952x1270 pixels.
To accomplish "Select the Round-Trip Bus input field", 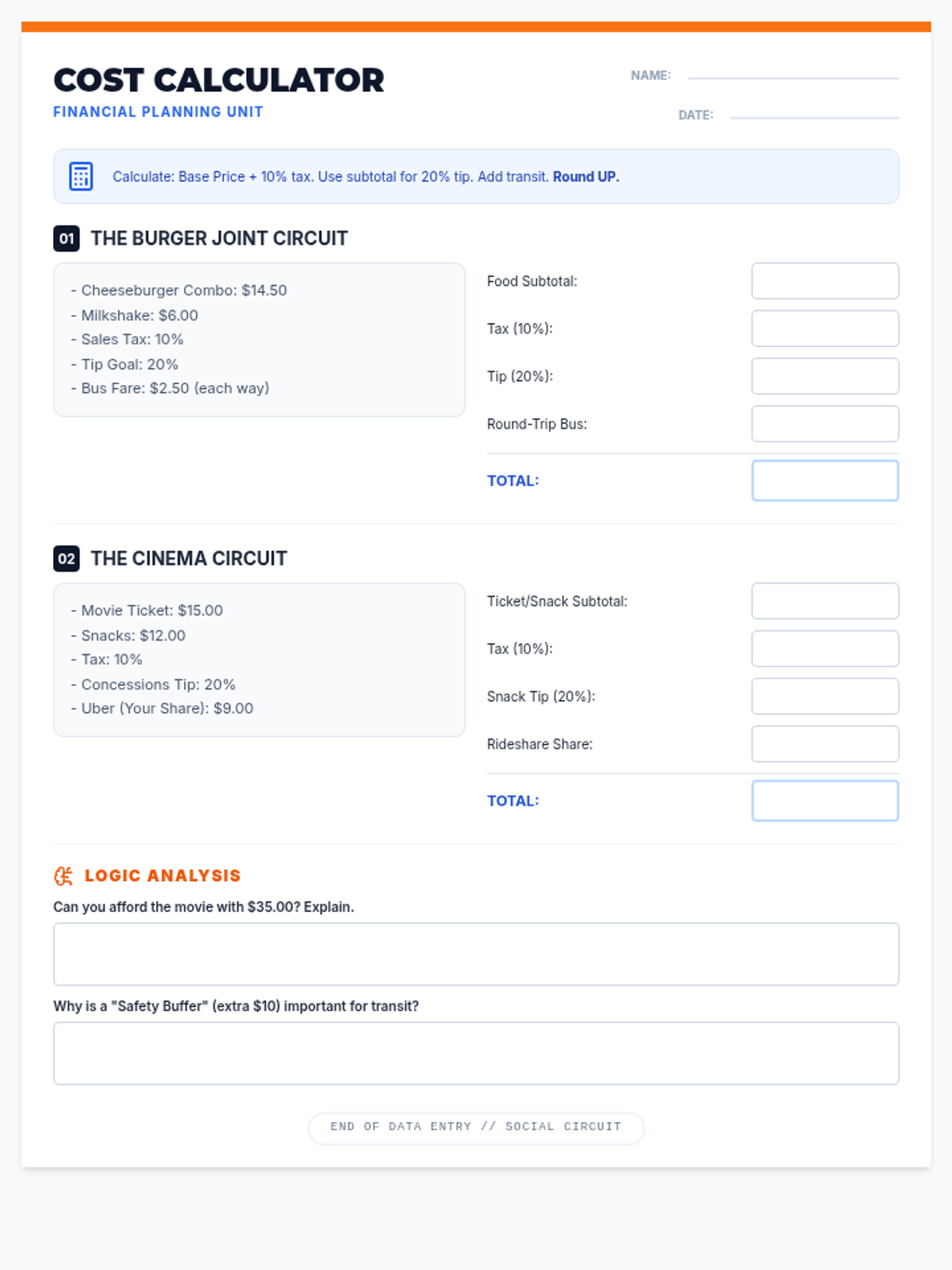I will tap(825, 424).
